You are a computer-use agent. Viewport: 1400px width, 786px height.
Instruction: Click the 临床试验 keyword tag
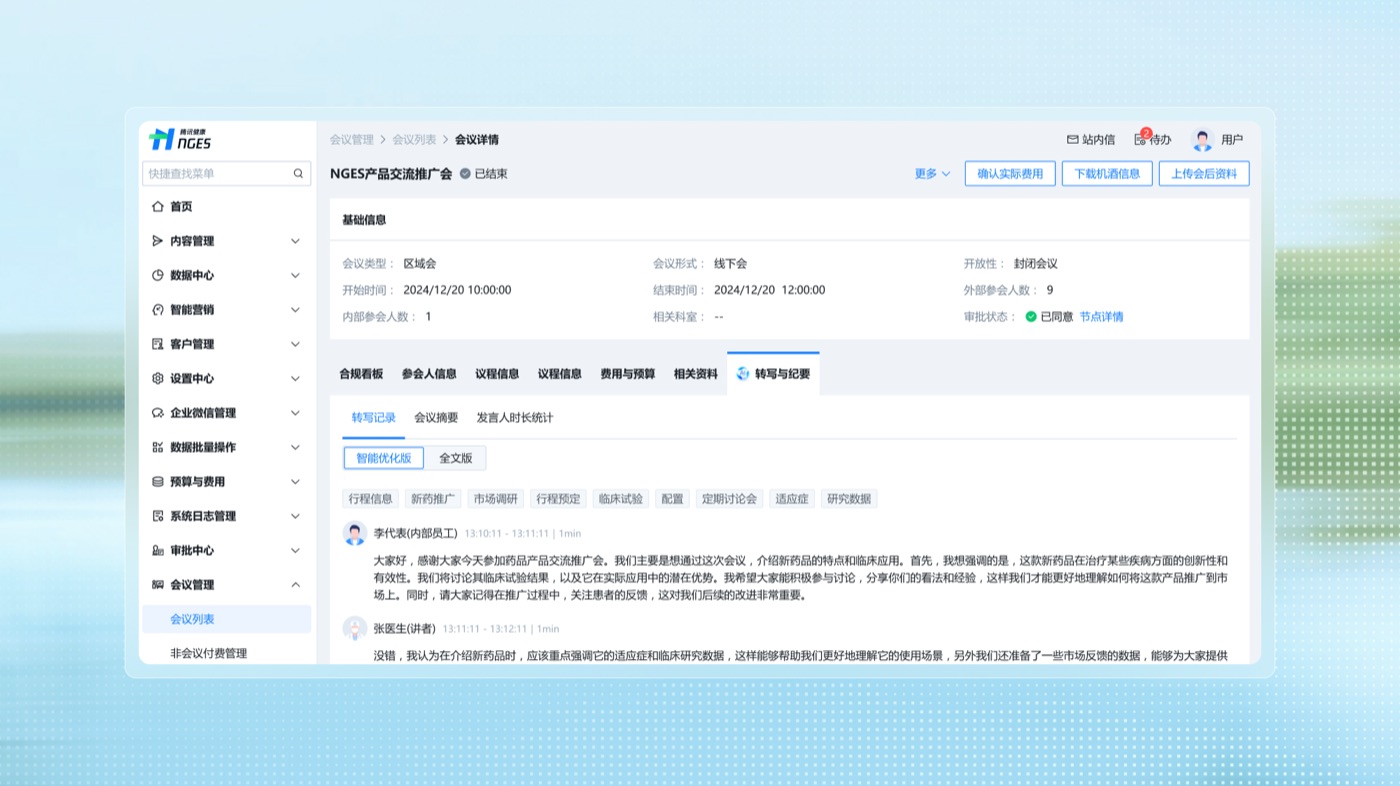coord(620,499)
